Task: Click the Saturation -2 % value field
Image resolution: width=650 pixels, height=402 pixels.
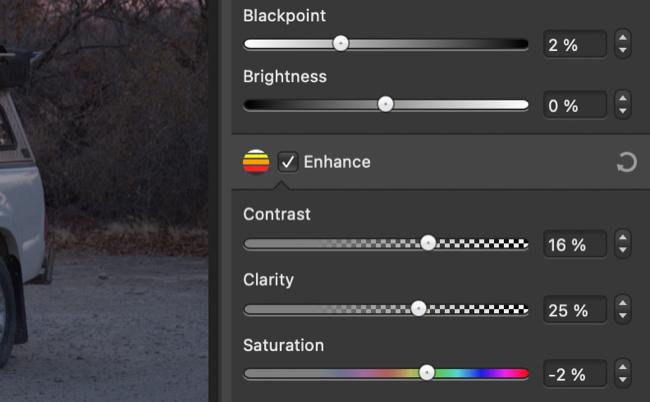Action: click(575, 374)
